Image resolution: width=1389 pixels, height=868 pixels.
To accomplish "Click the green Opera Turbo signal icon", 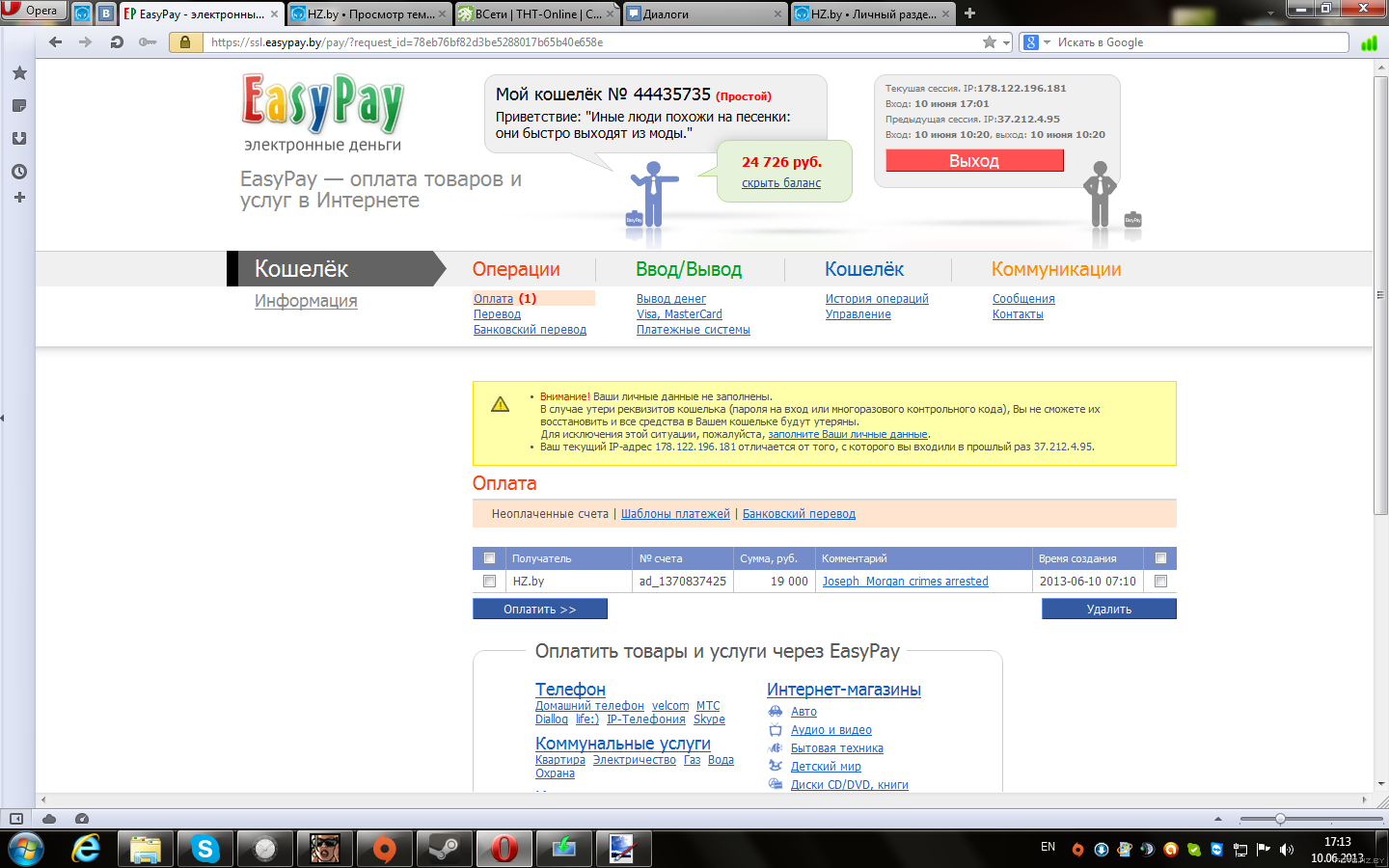I will point(1369,42).
